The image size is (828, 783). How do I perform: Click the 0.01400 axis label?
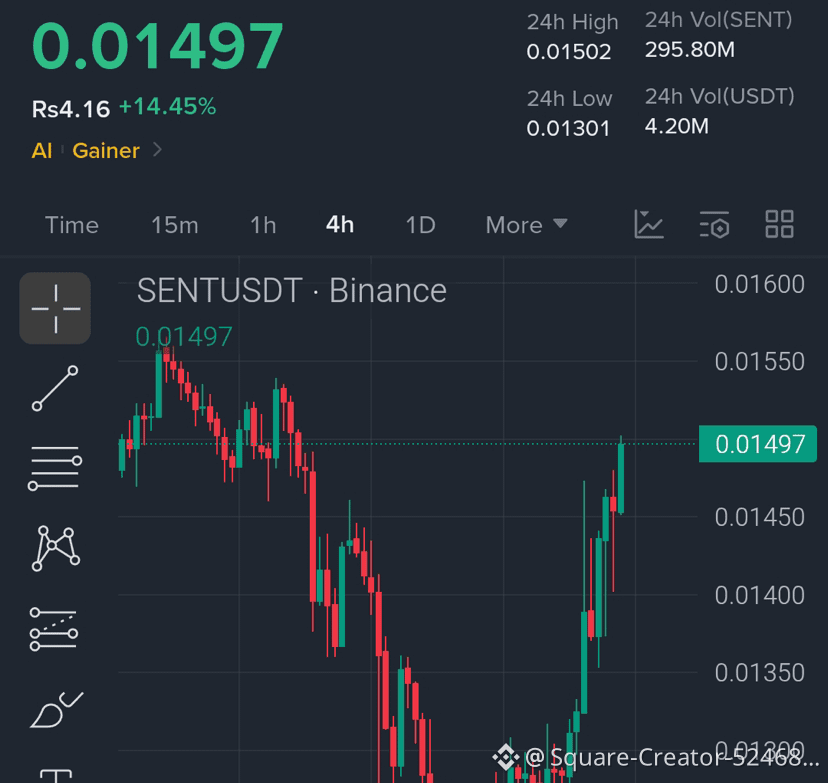[759, 596]
